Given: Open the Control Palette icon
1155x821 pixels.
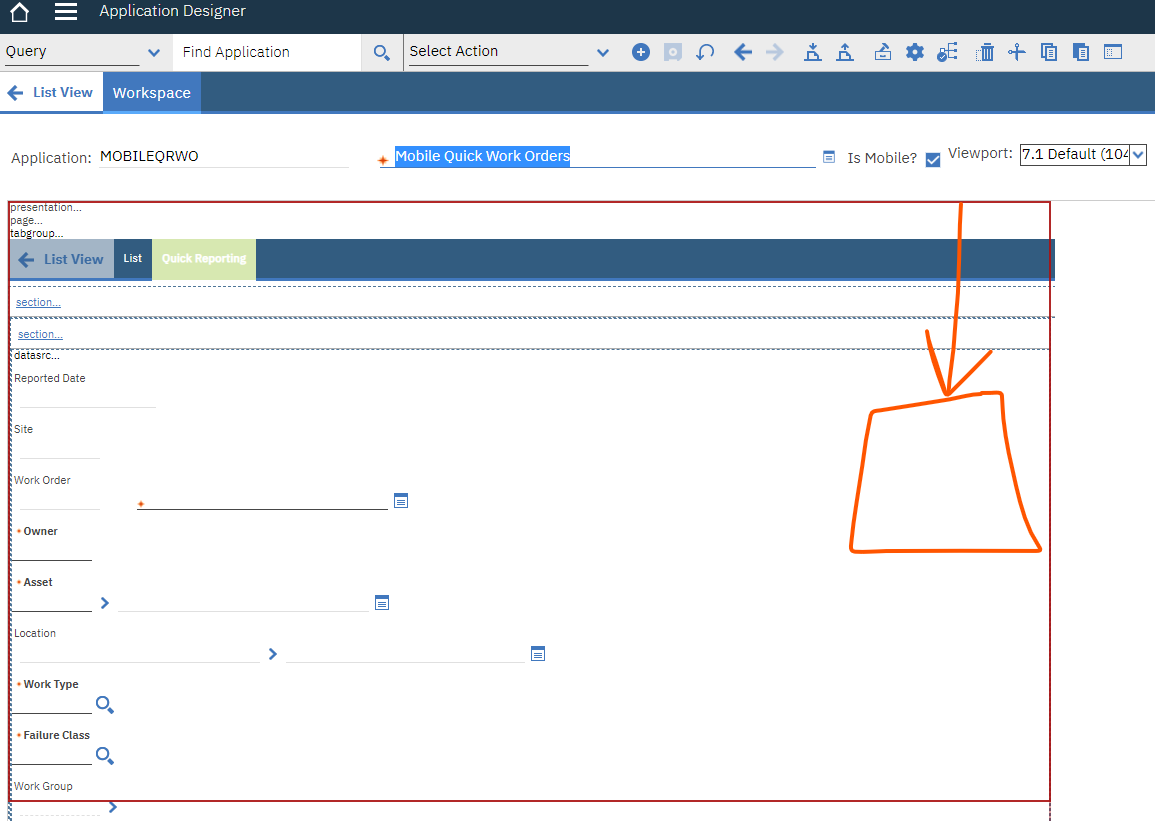Looking at the screenshot, I should point(882,52).
